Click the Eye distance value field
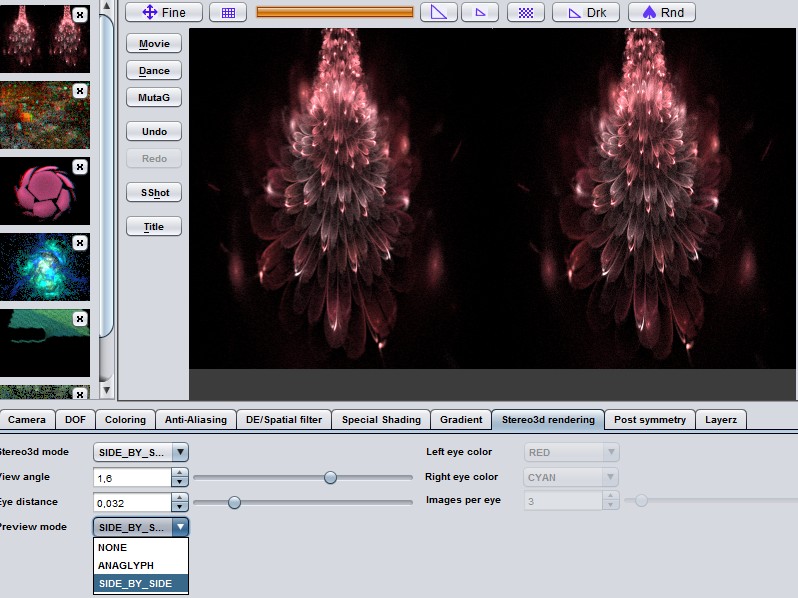 coord(133,503)
